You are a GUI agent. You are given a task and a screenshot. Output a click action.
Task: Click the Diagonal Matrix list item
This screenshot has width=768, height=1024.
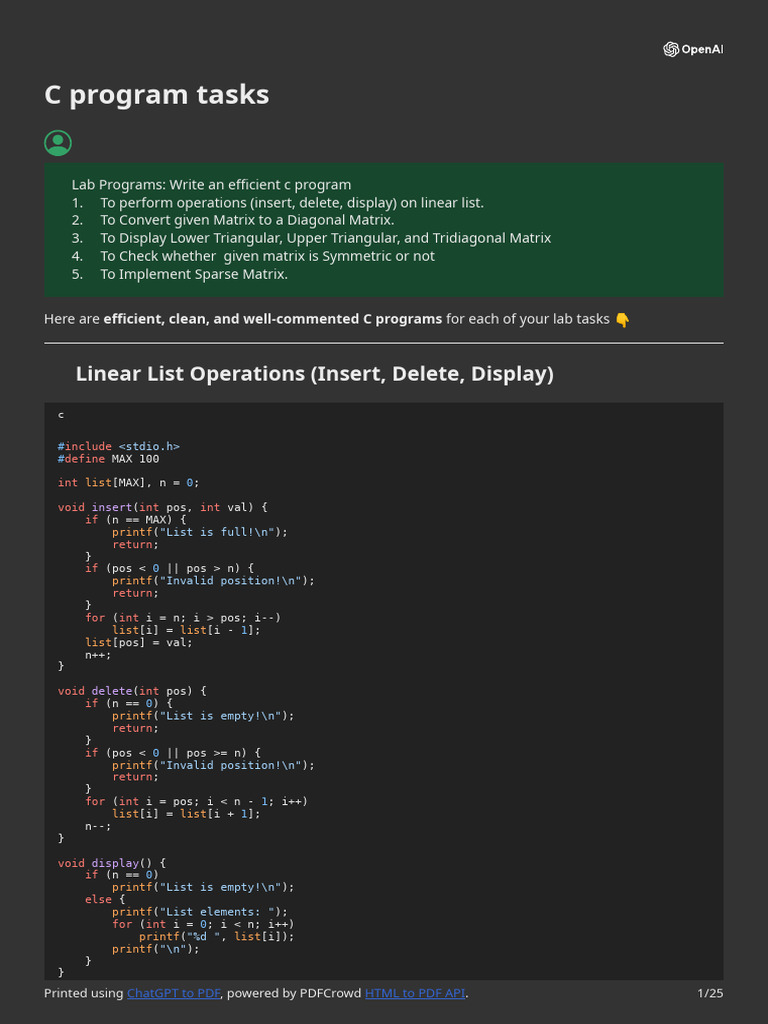(247, 220)
